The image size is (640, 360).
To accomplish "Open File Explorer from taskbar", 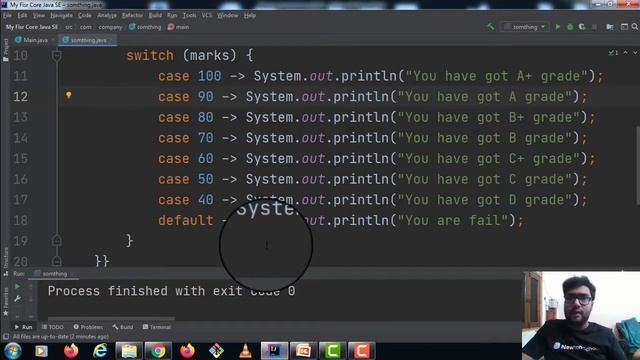I will pyautogui.click(x=129, y=351).
